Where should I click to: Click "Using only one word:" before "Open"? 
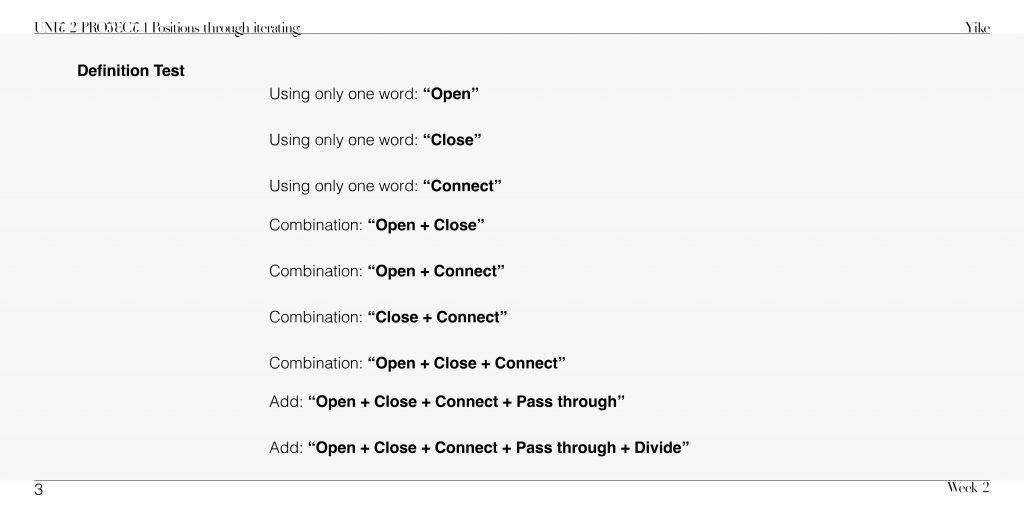[343, 94]
